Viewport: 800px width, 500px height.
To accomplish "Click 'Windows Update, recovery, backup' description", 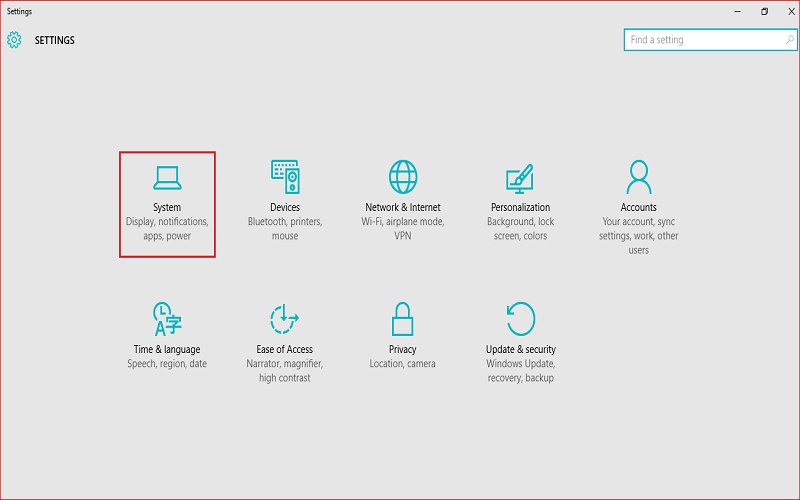I will 520,371.
